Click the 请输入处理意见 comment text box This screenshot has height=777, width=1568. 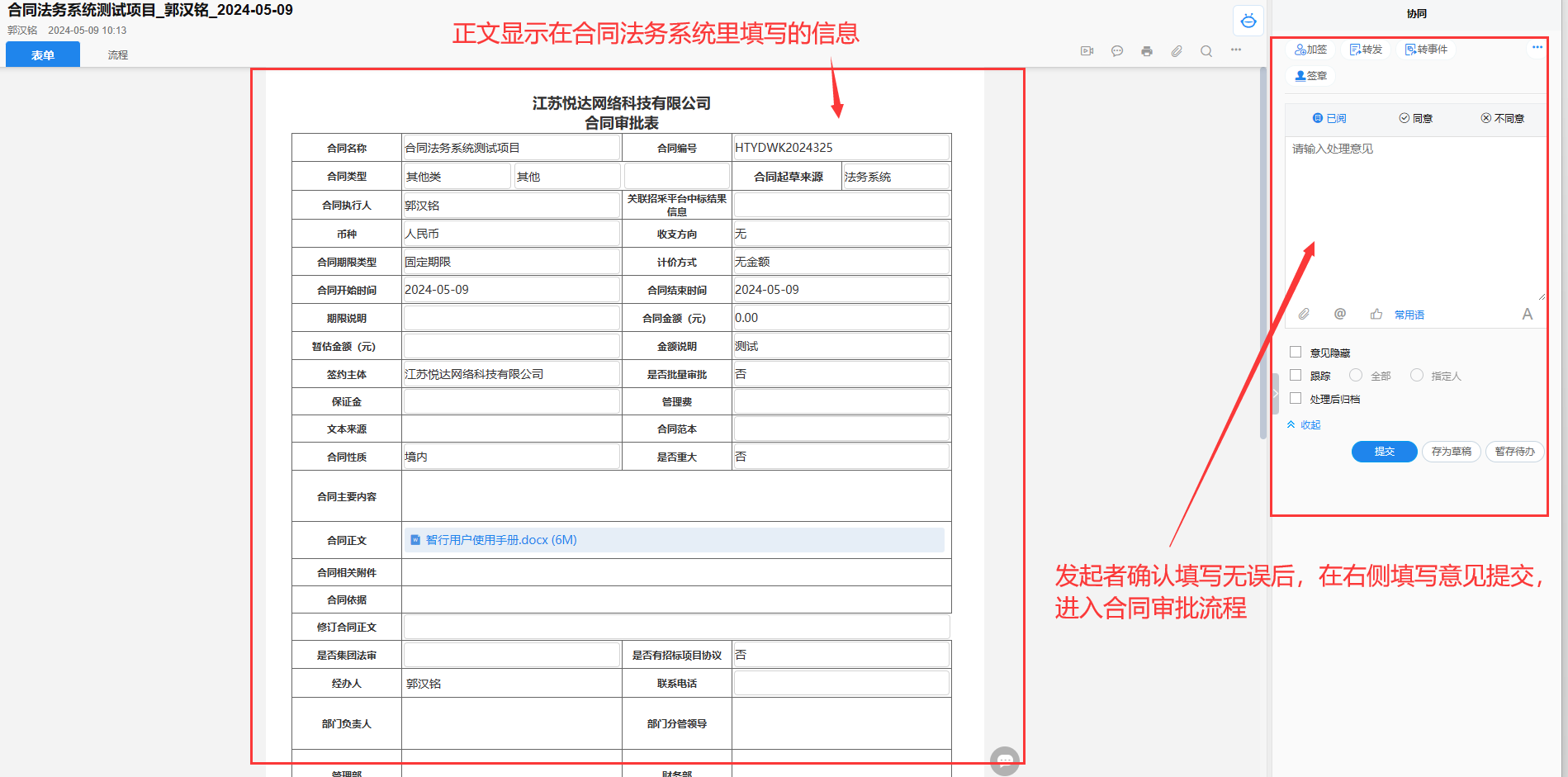tap(1414, 215)
